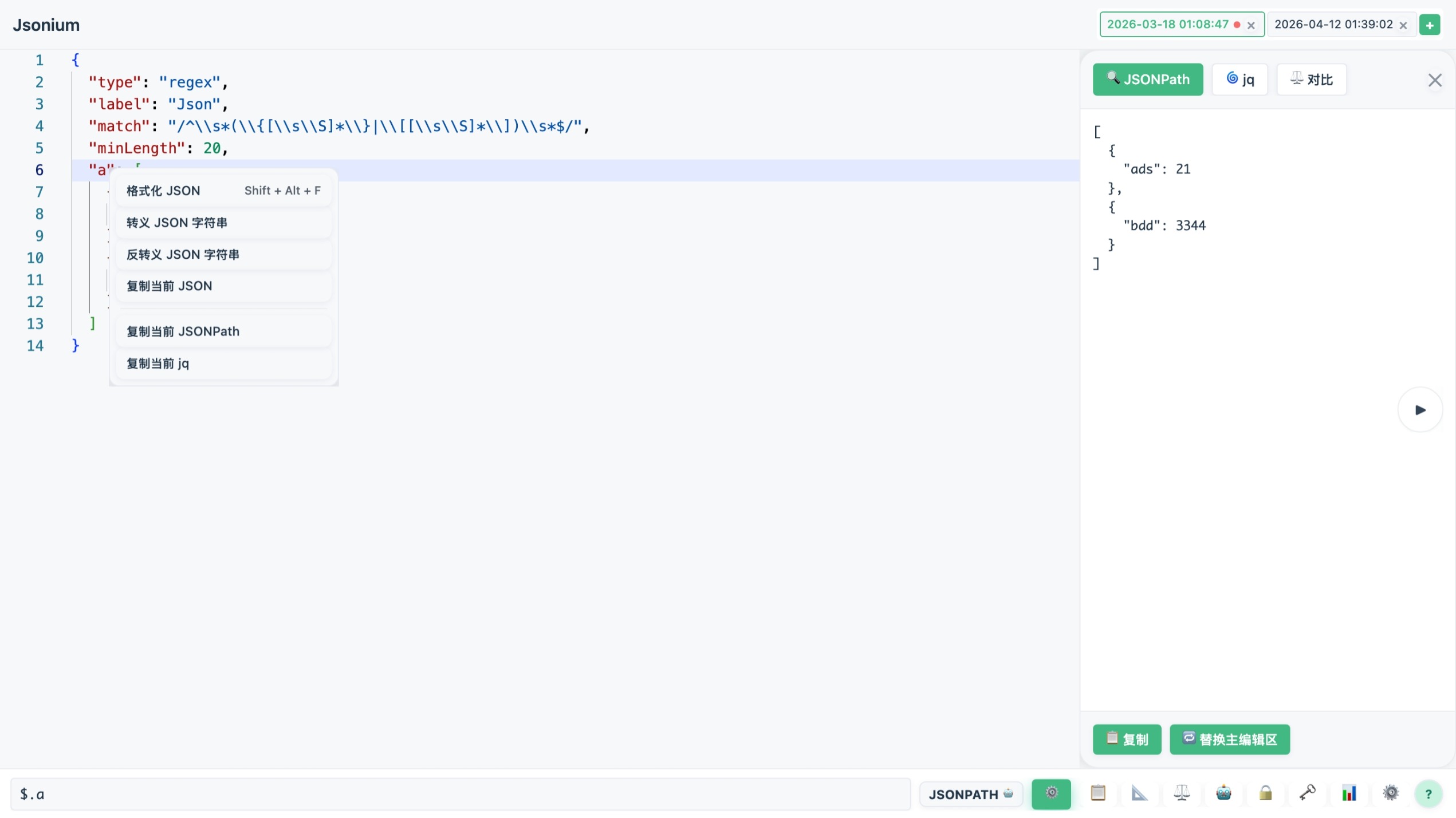Add a new tab with plus button

click(1430, 25)
